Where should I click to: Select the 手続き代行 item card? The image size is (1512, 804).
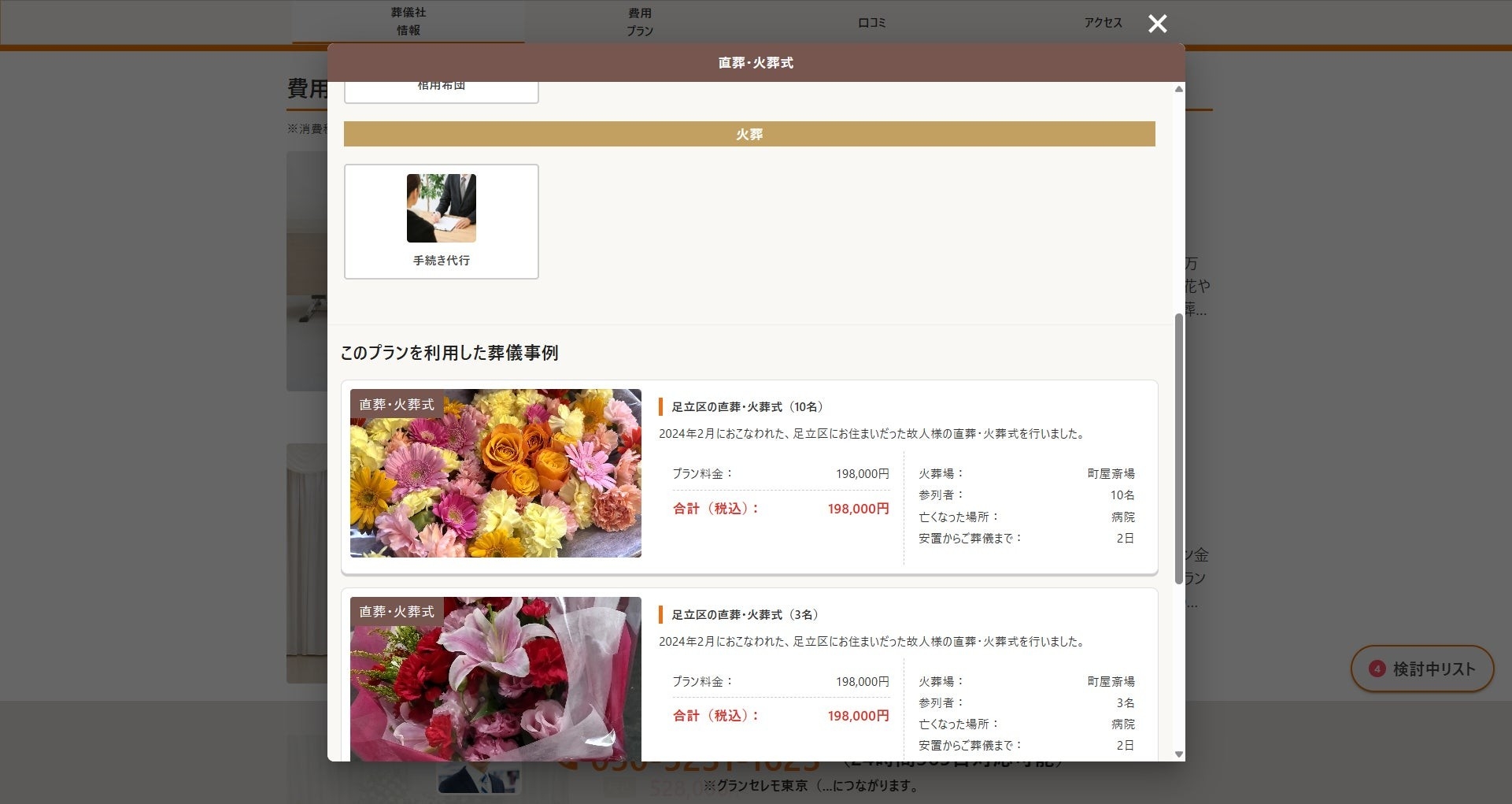(x=442, y=221)
